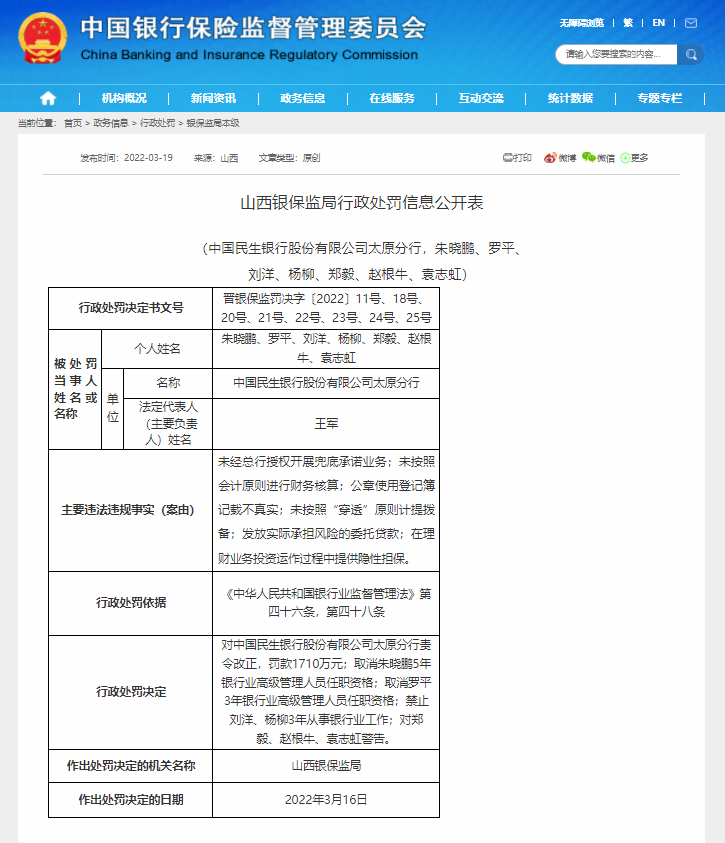Click the 个人姓名 label cell

point(157,349)
